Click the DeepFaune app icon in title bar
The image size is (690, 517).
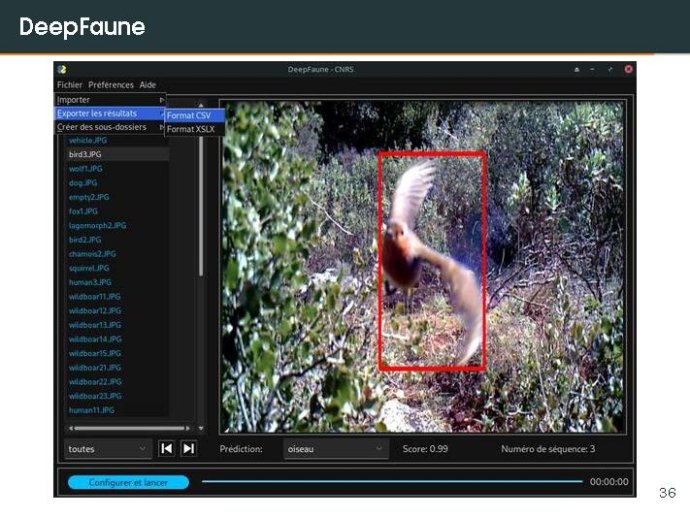pyautogui.click(x=62, y=70)
